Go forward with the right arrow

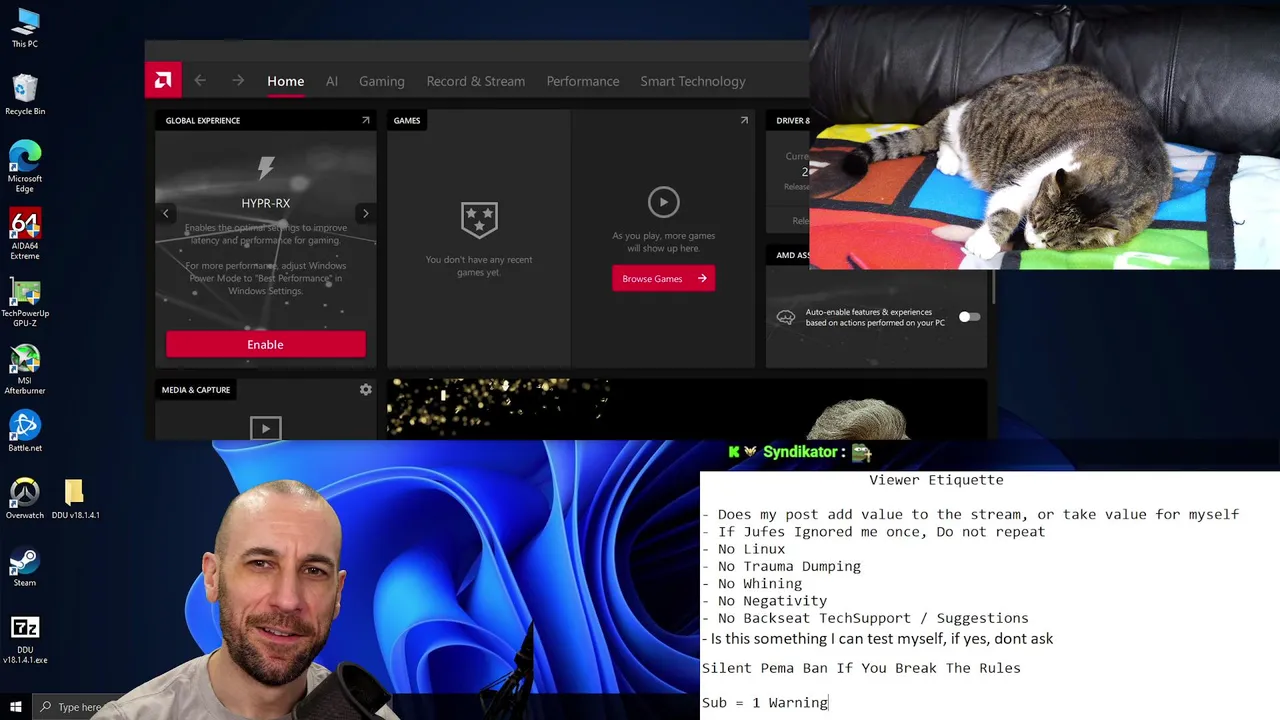[x=238, y=81]
